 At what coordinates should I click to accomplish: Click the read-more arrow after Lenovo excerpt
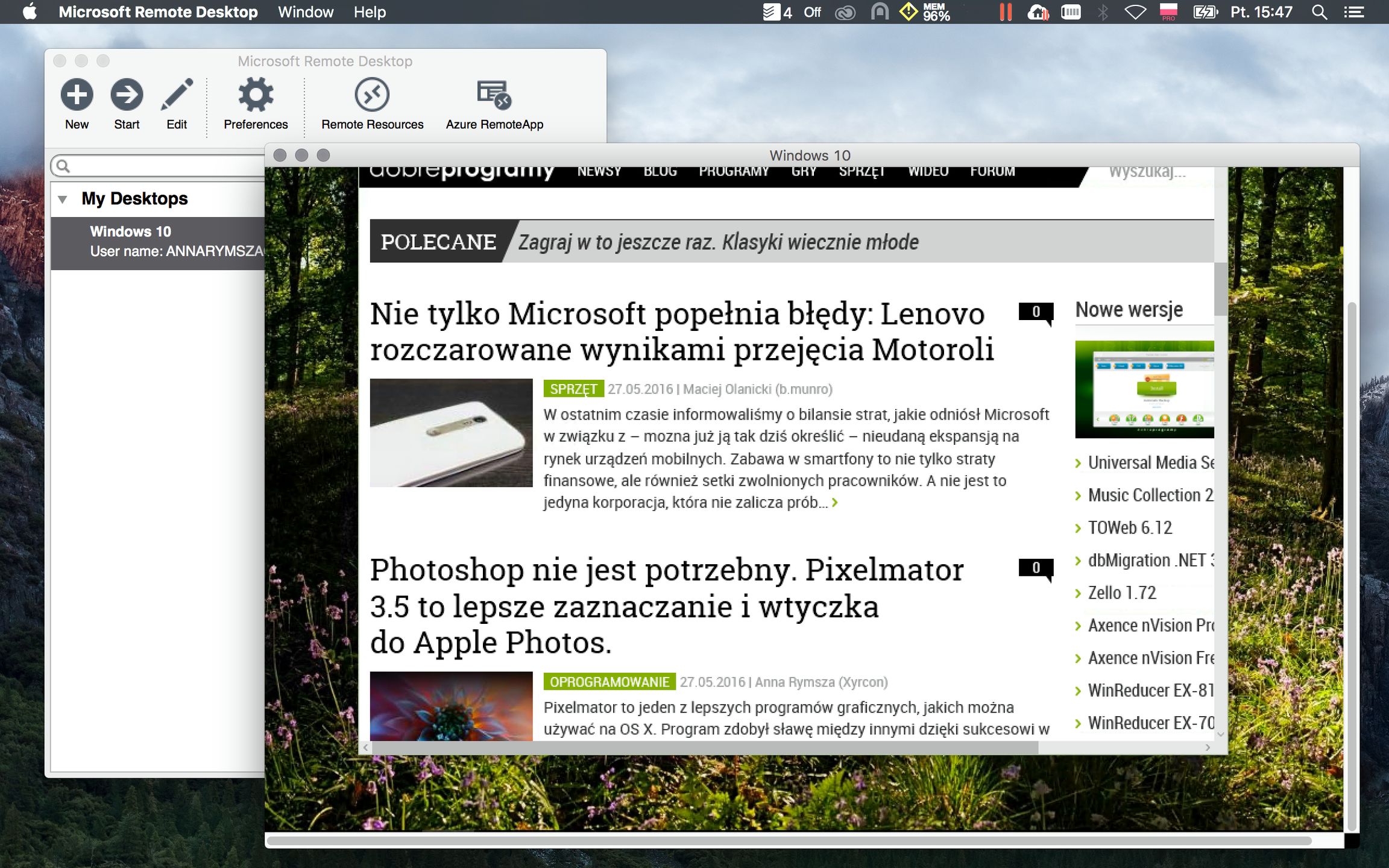[x=835, y=502]
